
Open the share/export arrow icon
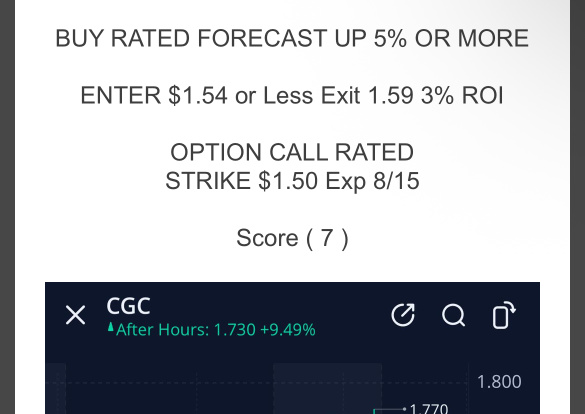[x=403, y=314]
